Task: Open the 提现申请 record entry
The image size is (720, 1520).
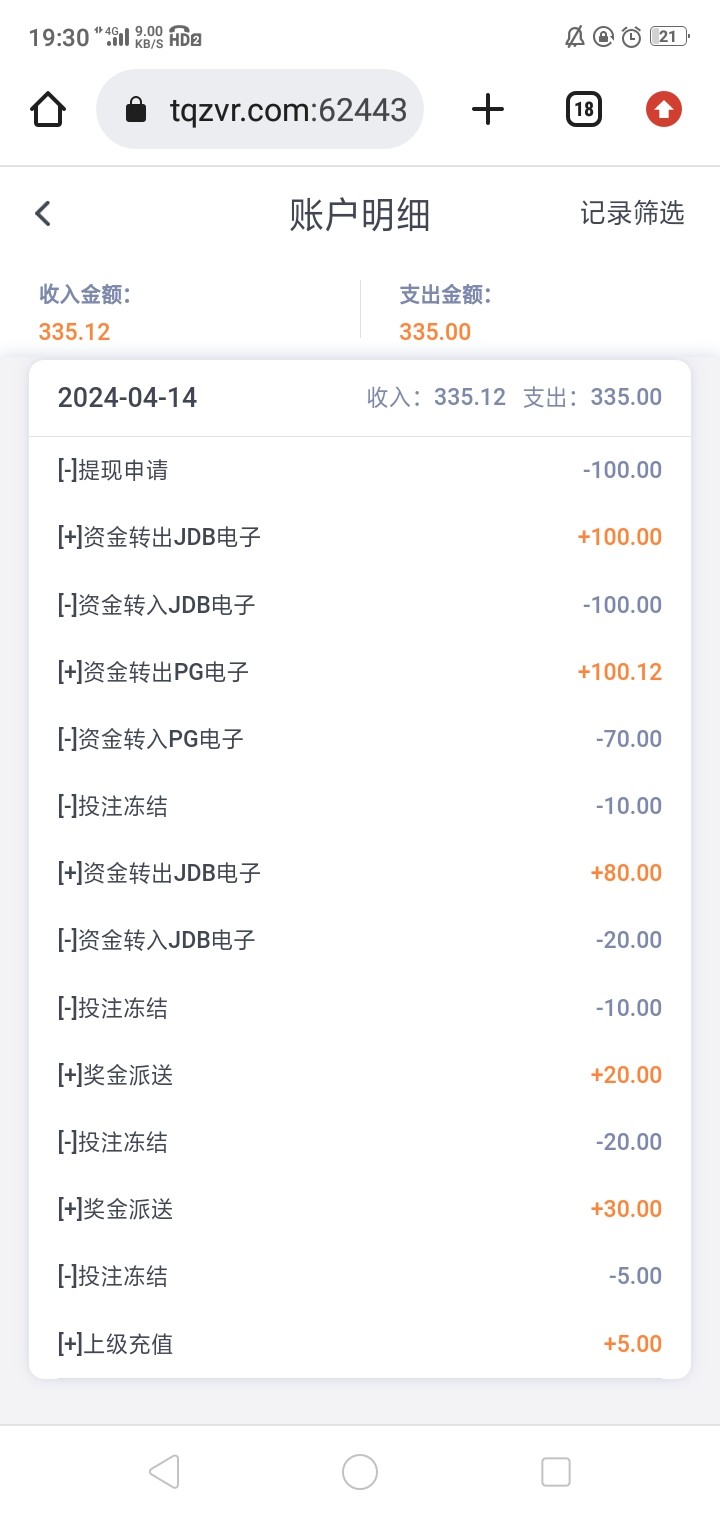Action: click(360, 470)
